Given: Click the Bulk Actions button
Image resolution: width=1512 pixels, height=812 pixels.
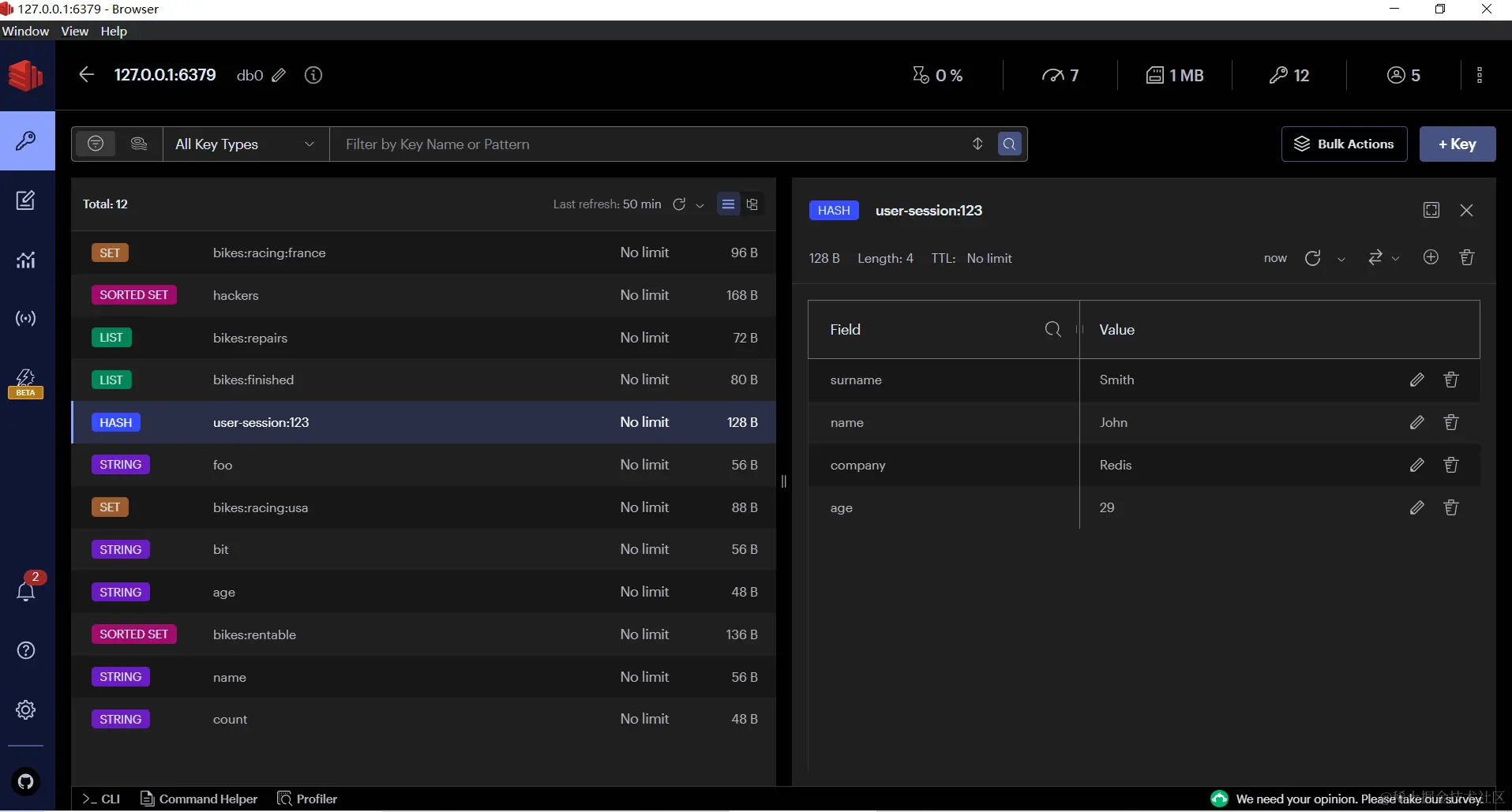Looking at the screenshot, I should (1344, 144).
